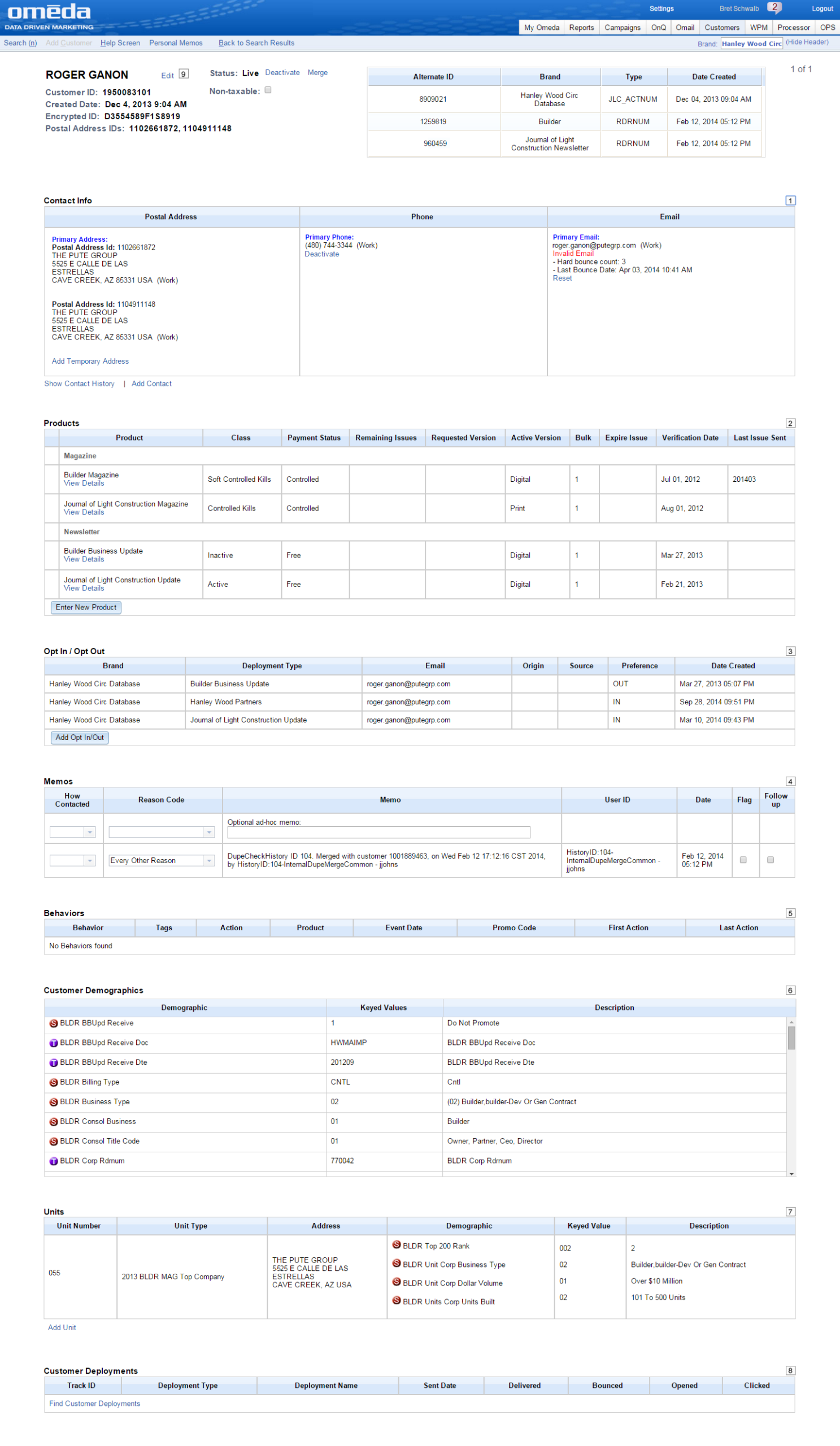Click Reset under the invalid email
The width and height of the screenshot is (840, 1446).
click(562, 278)
